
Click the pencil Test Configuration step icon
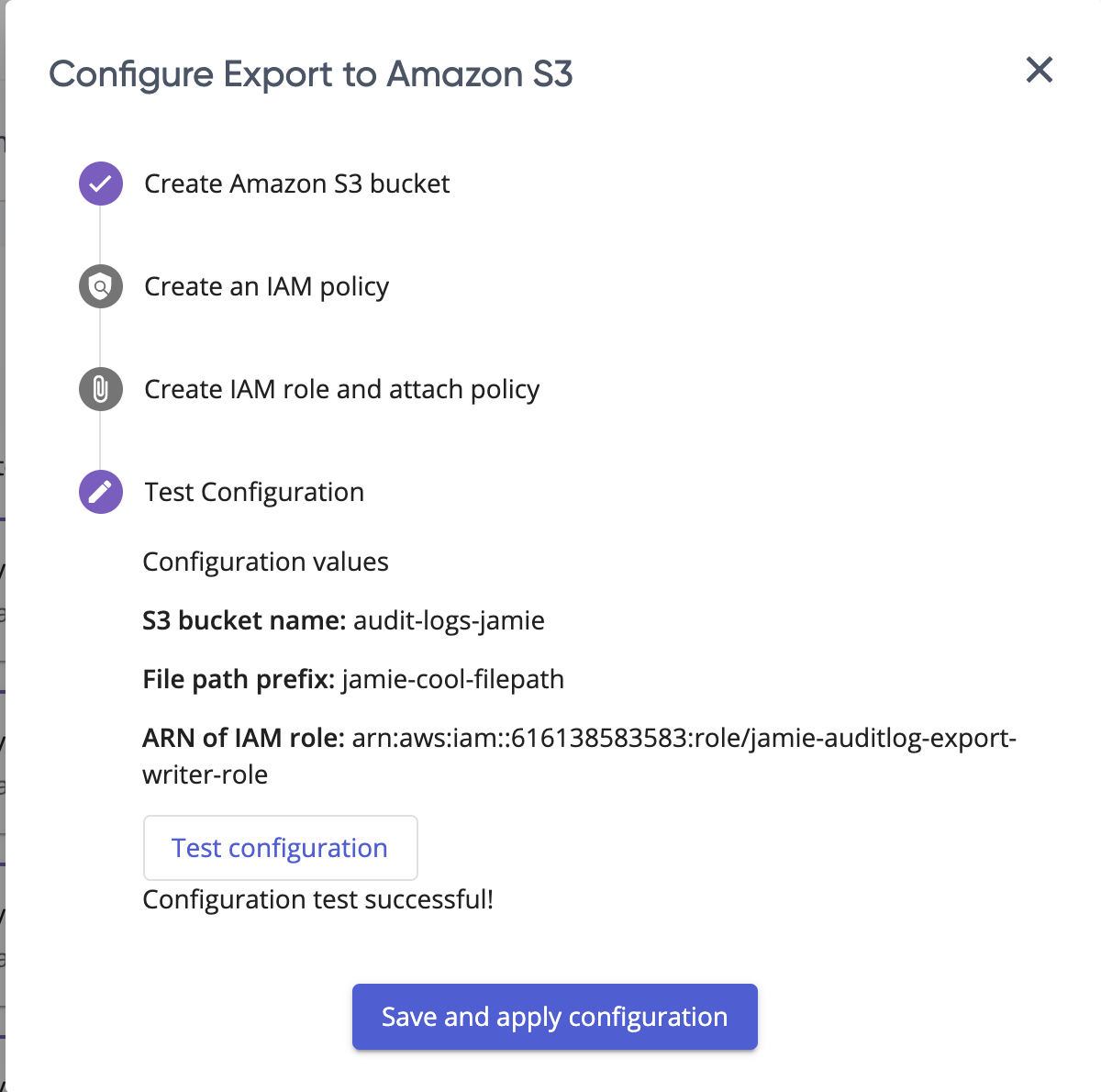pos(101,492)
